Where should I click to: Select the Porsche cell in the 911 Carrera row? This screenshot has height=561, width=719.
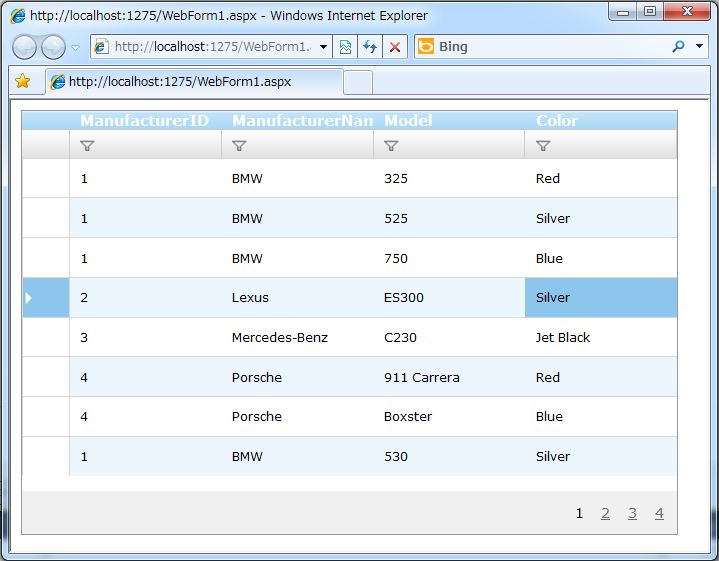[x=297, y=378]
